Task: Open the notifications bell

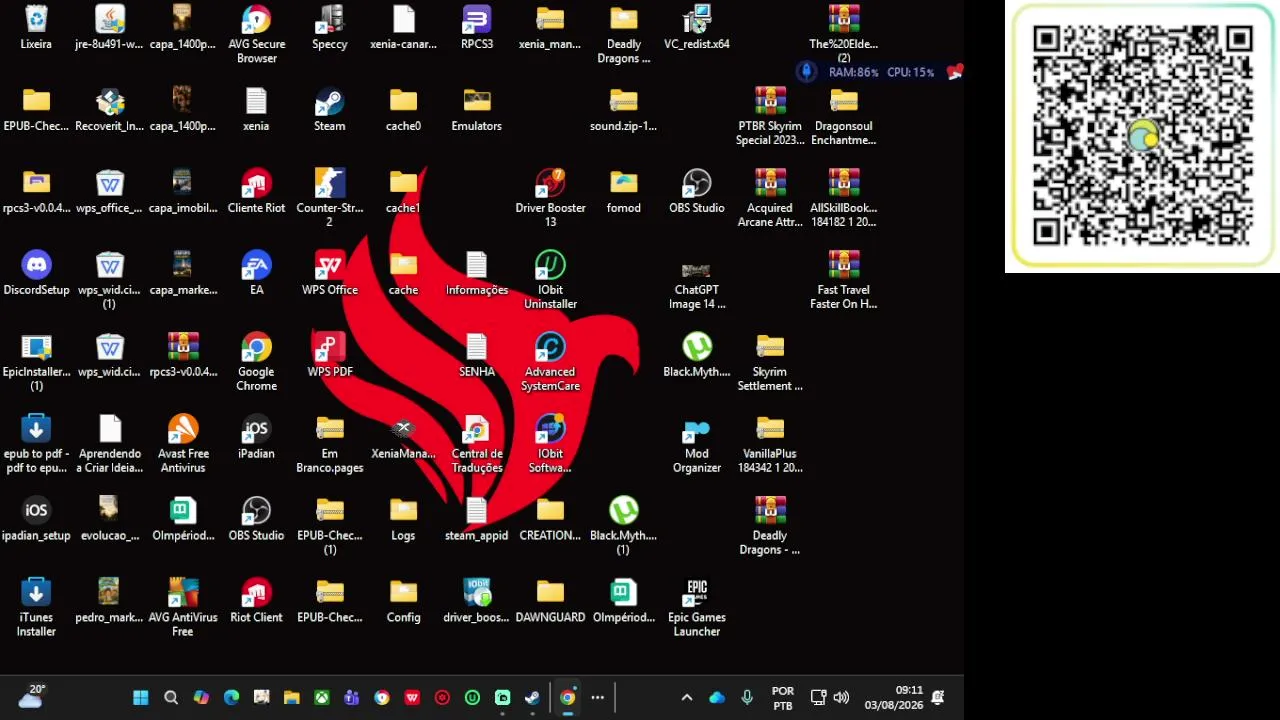Action: tap(938, 698)
